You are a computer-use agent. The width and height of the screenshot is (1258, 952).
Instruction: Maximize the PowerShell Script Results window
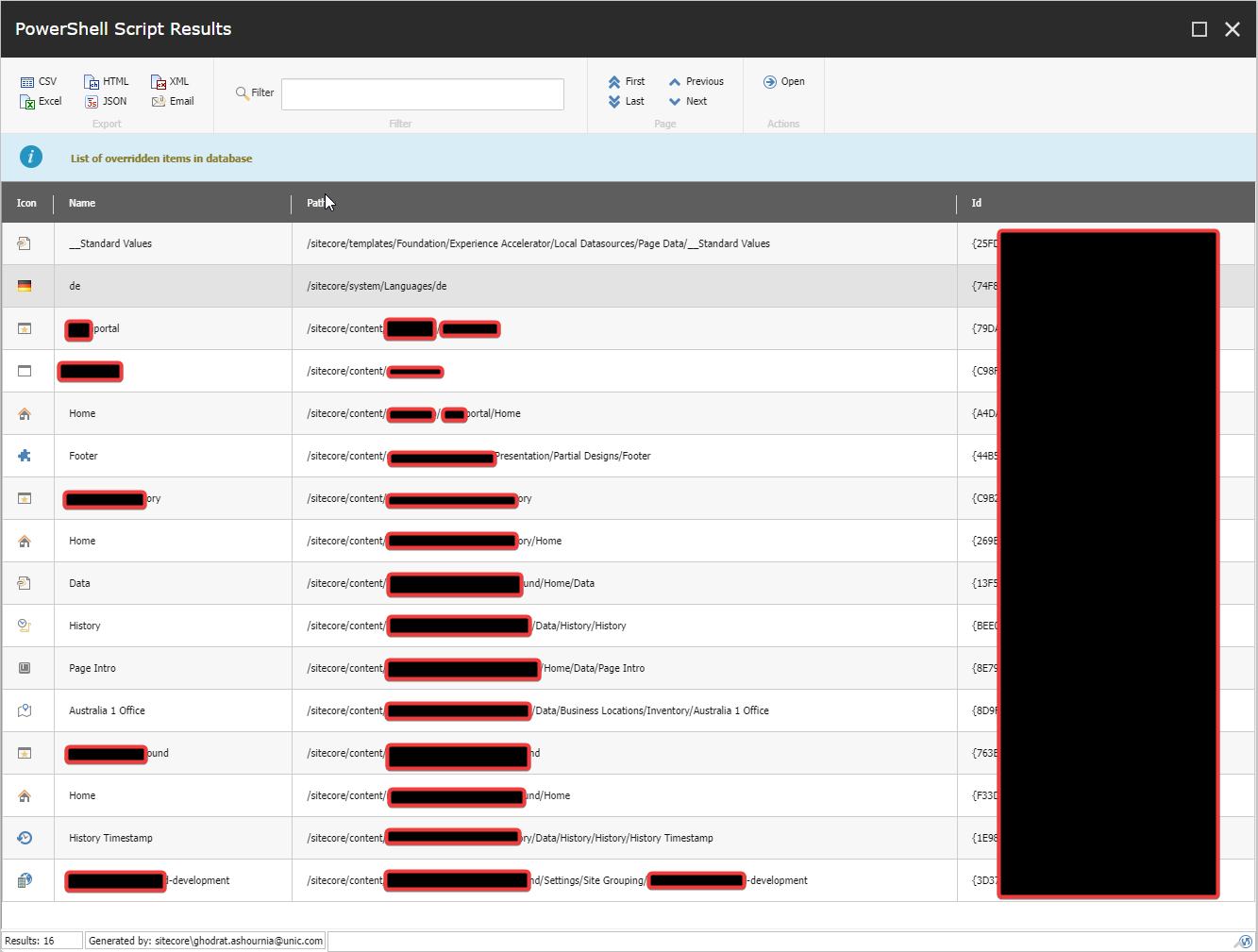1199,29
